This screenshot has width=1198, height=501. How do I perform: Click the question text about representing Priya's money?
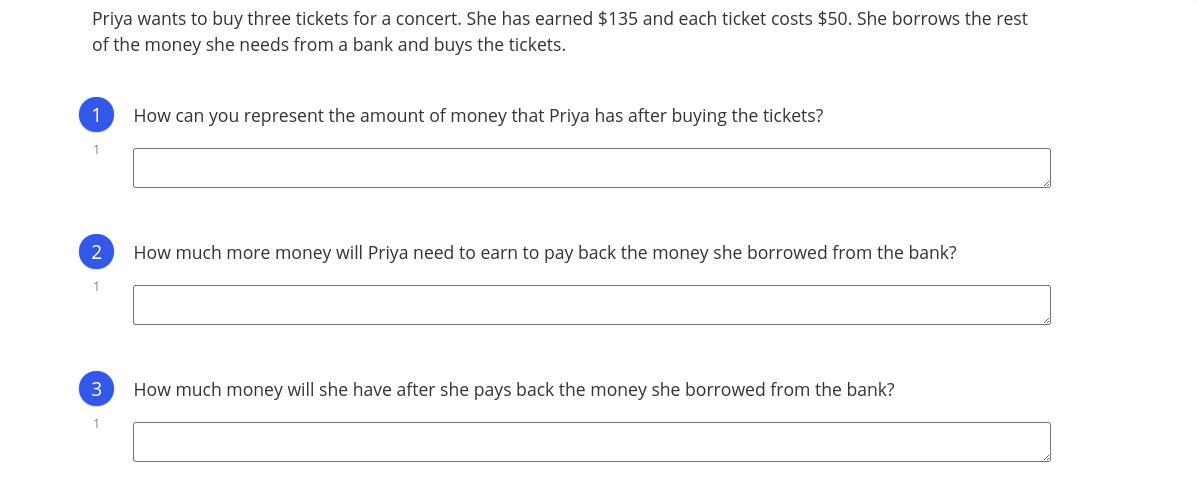[x=478, y=116]
